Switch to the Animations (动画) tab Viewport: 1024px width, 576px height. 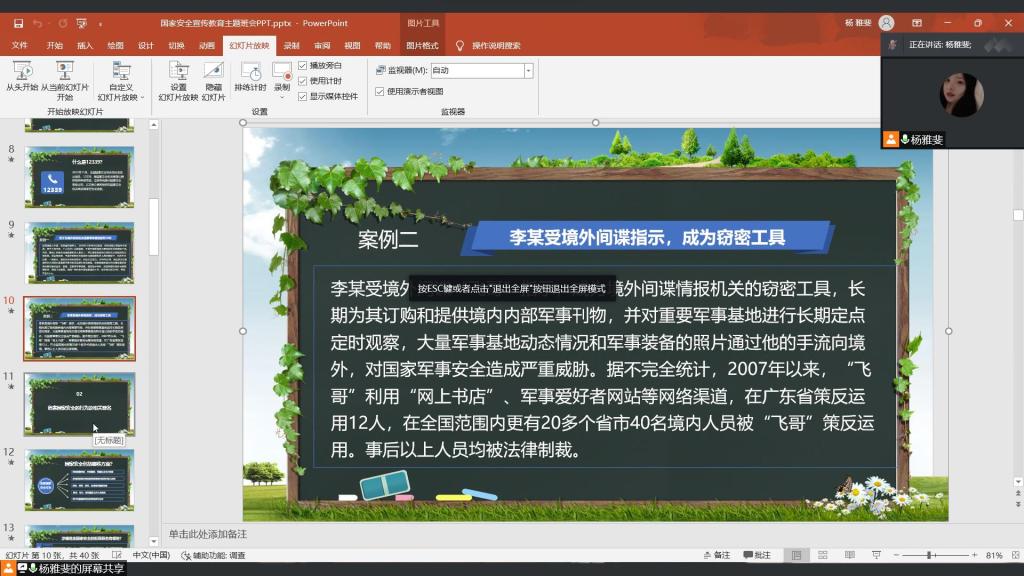coord(206,45)
